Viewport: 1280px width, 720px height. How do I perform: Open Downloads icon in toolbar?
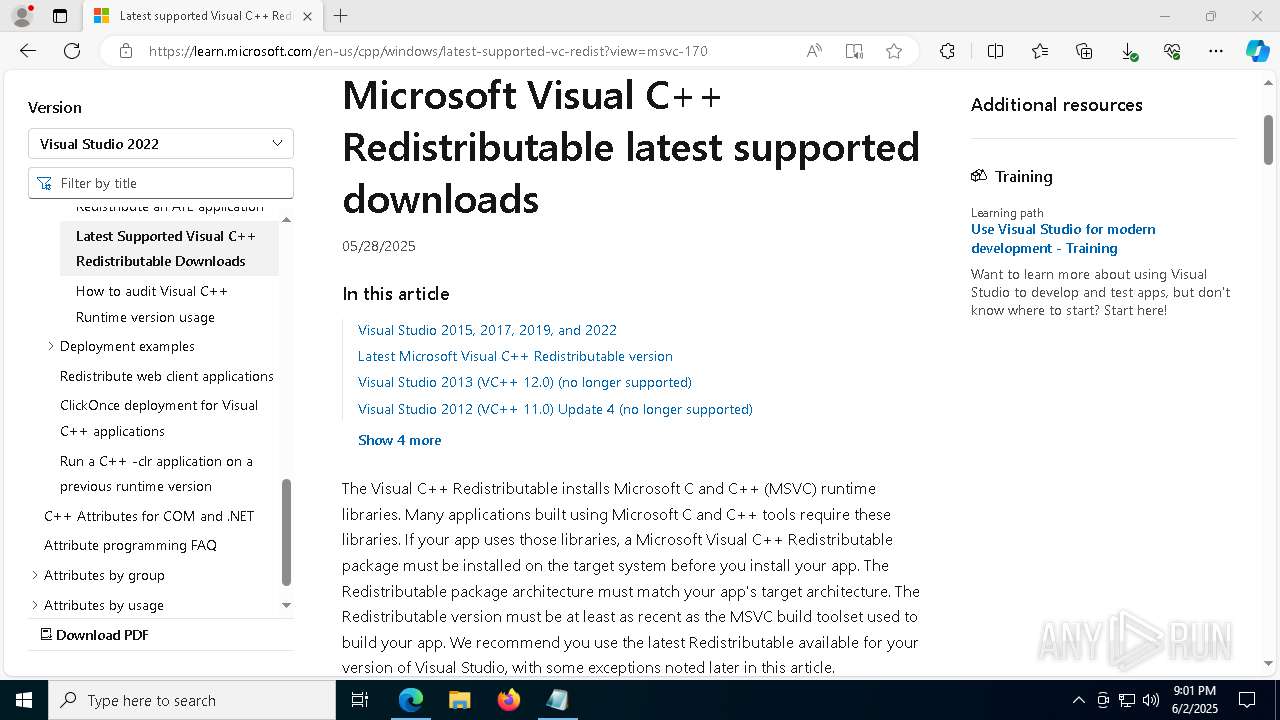pos(1128,51)
